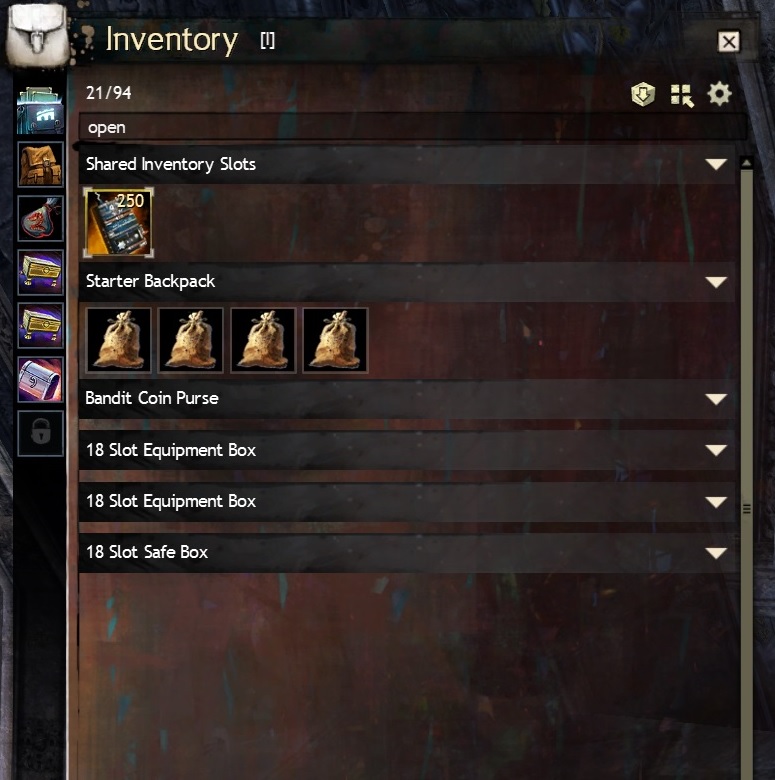Select the first Equipment Box sidebar icon
The height and width of the screenshot is (780, 775).
pyautogui.click(x=40, y=272)
